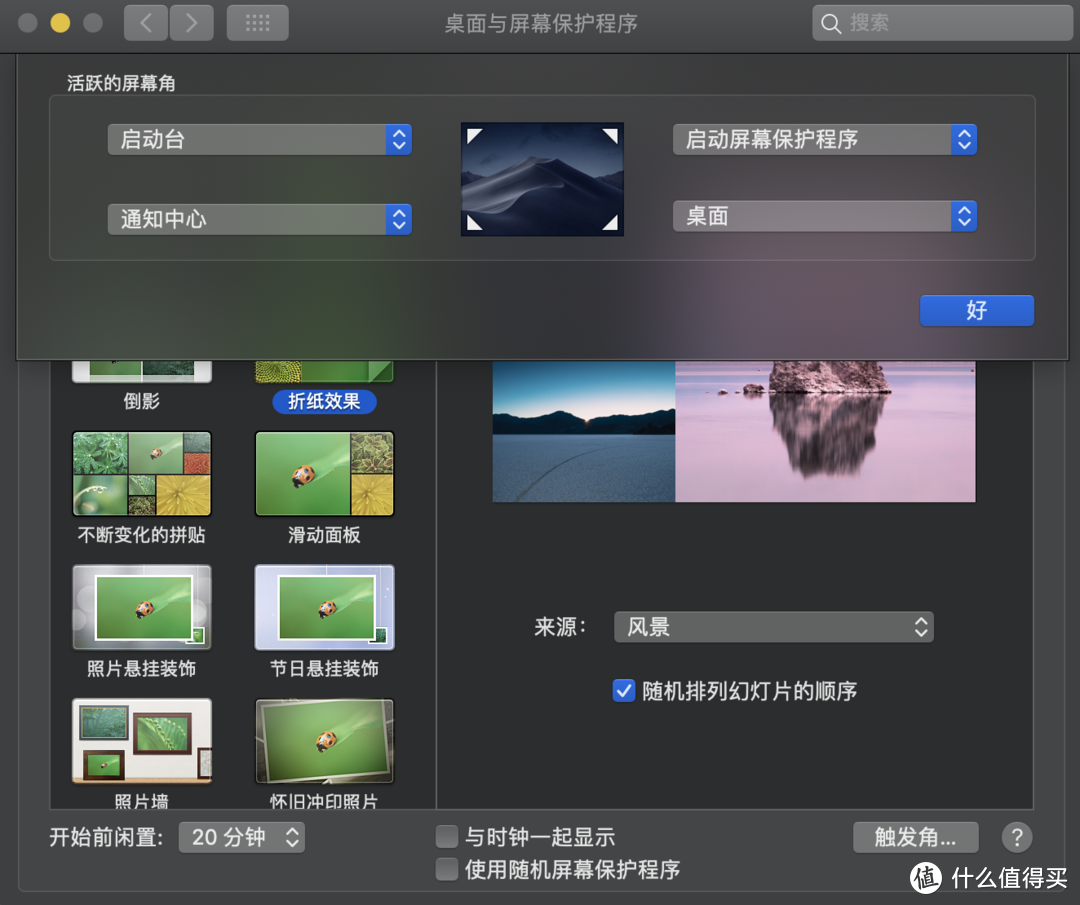Choose the 滑动面板 screen saver
This screenshot has width=1080, height=905.
point(324,473)
